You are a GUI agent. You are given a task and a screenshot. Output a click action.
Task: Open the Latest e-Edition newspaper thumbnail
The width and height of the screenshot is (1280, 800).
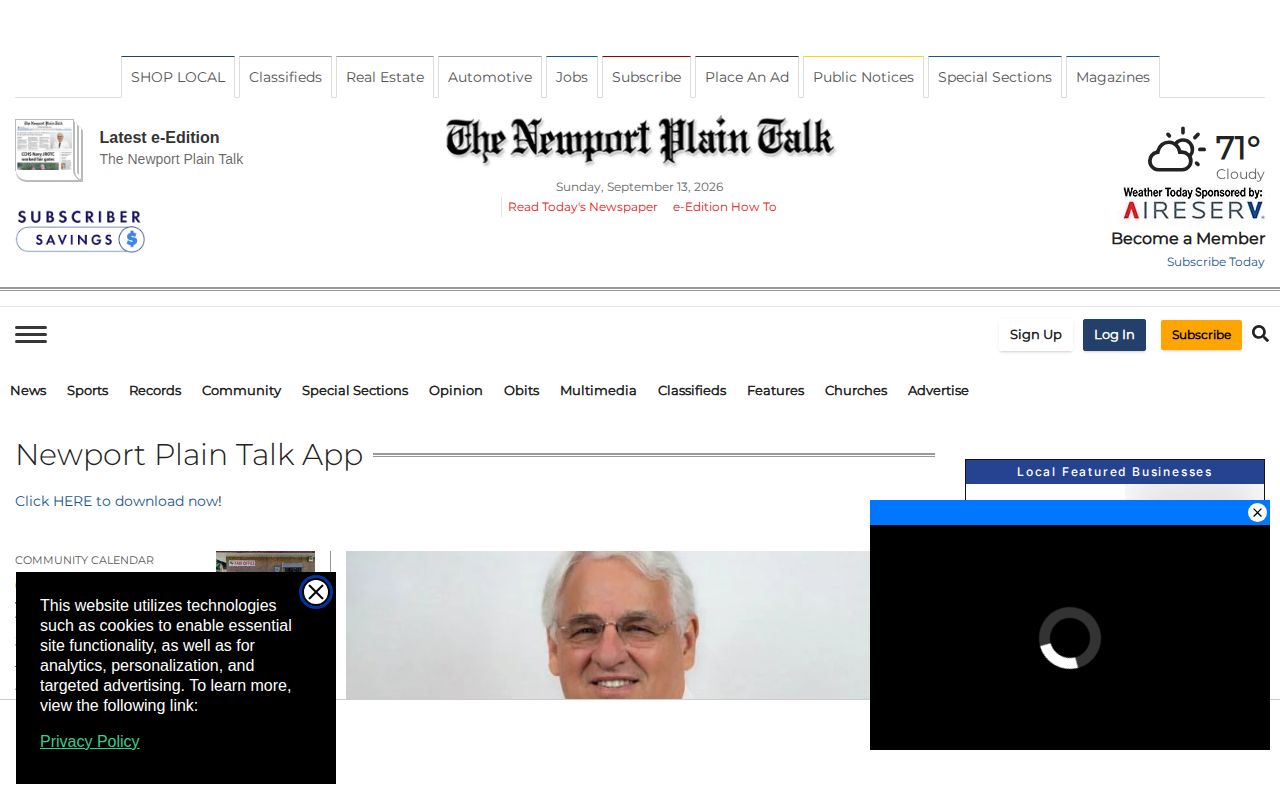(49, 150)
